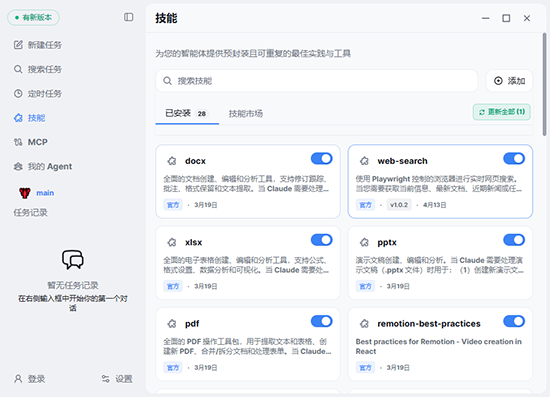Open 定时任务 in the sidebar
550x397 pixels.
[45, 94]
